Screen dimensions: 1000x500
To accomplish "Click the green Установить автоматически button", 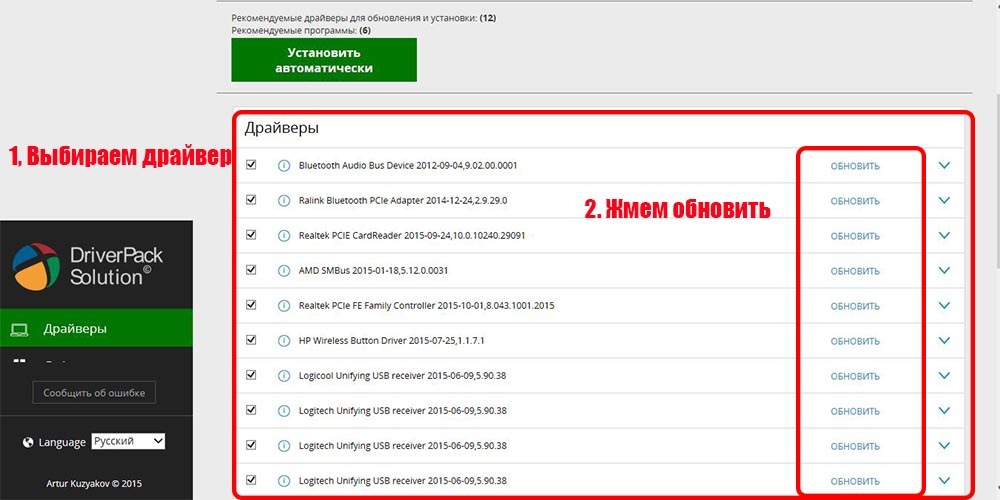I will [x=324, y=60].
